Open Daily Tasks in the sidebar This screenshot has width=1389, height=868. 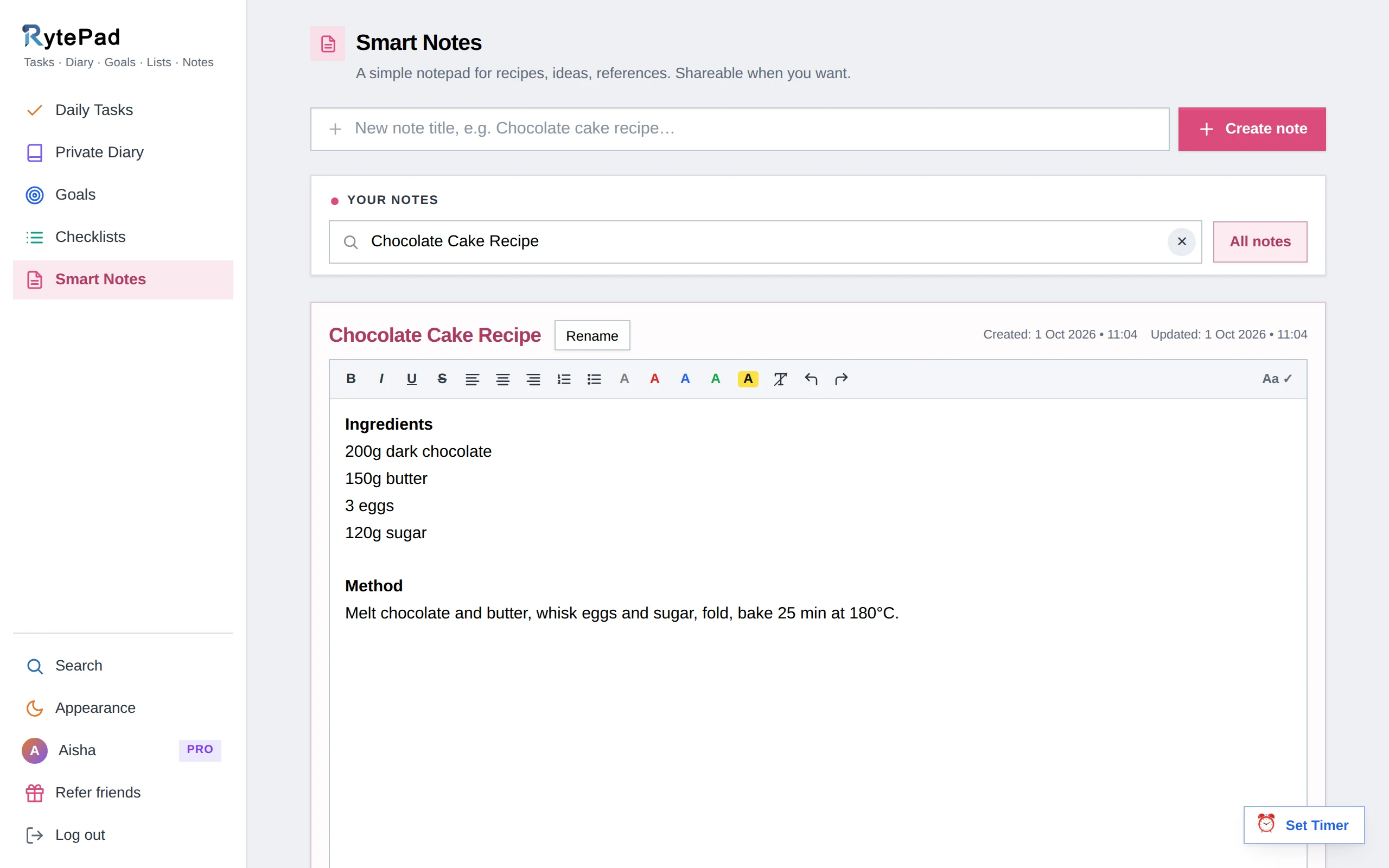pos(123,110)
